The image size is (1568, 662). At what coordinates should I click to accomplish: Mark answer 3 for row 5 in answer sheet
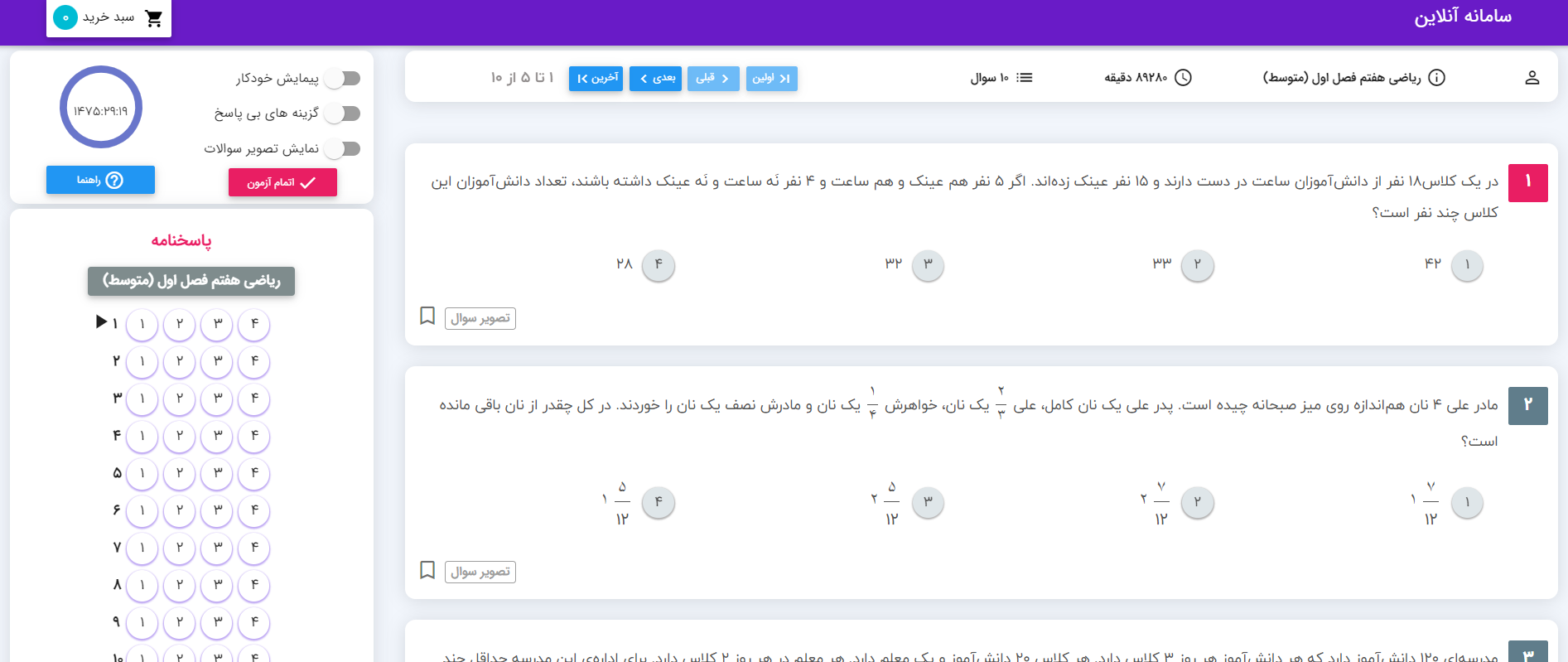pyautogui.click(x=217, y=473)
